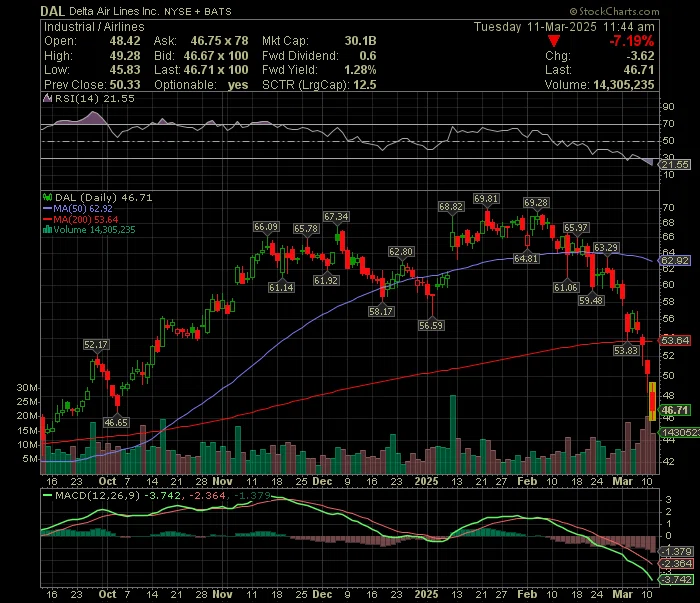Click the RSI(14) indicator icon
Viewport: 700px width, 603px height.
(47, 99)
